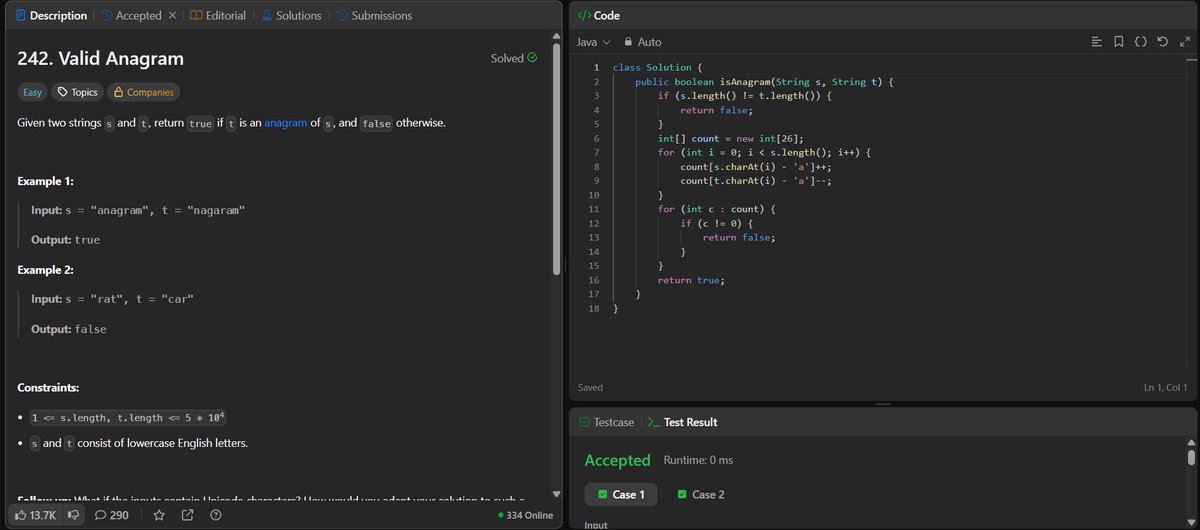1200x530 pixels.
Task: Click the Solved status indicator
Action: (x=514, y=58)
